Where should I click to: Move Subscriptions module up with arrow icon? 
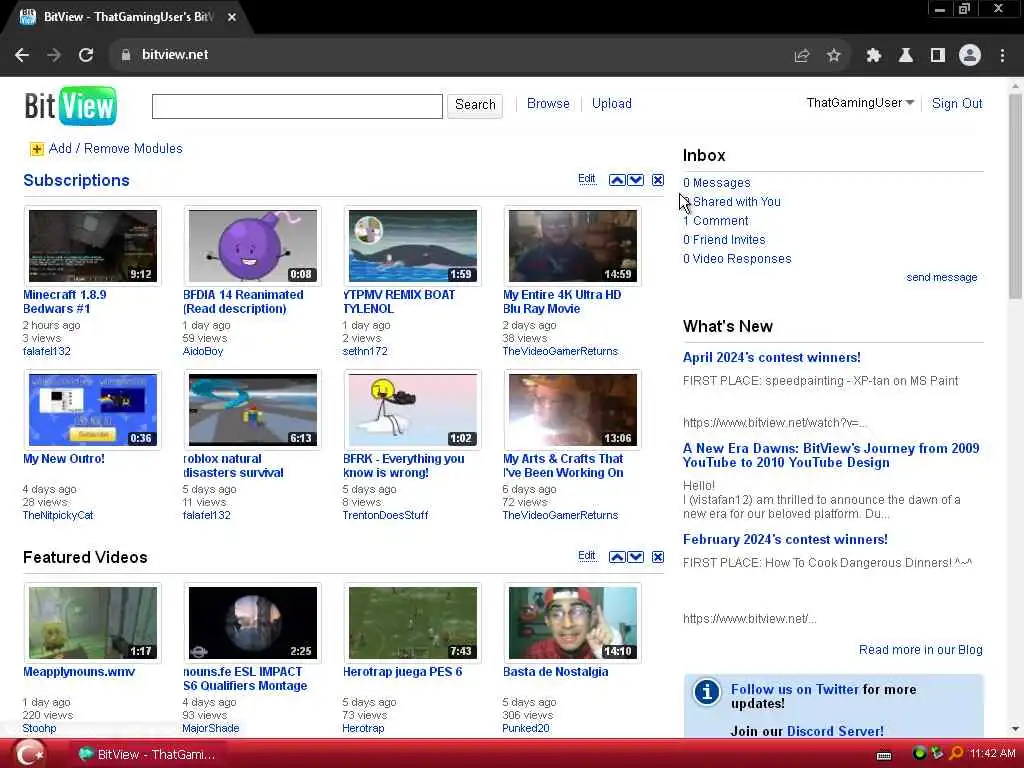[x=616, y=180]
